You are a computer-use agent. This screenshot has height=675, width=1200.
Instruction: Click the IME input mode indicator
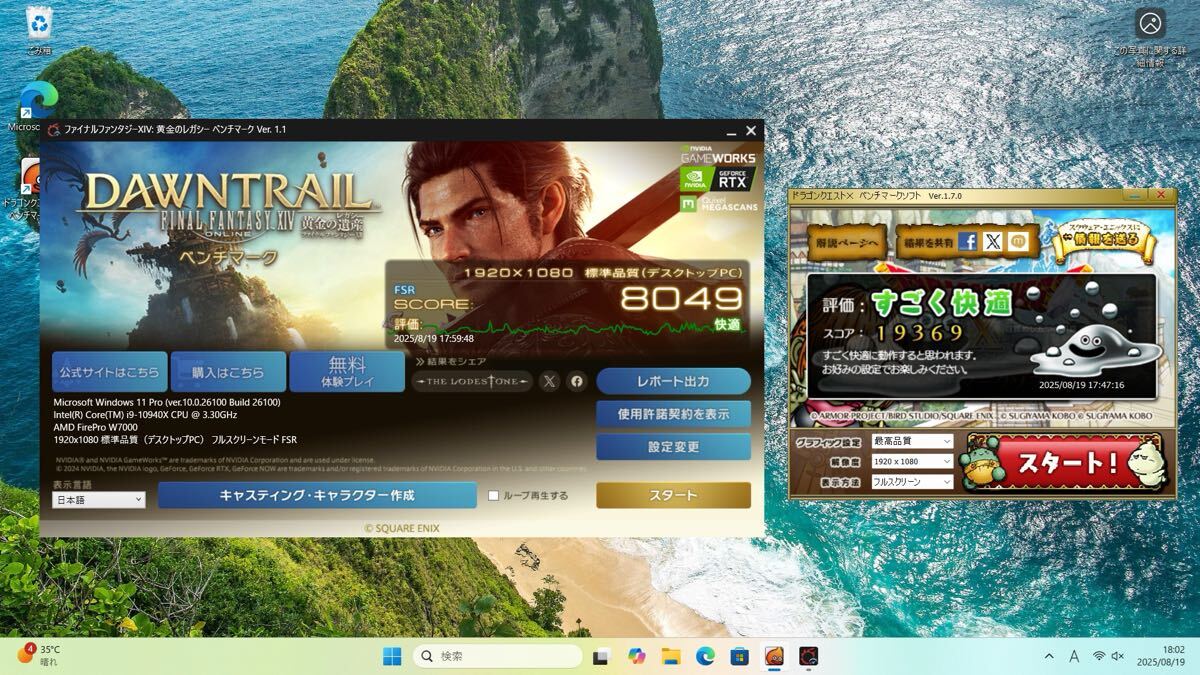1074,656
